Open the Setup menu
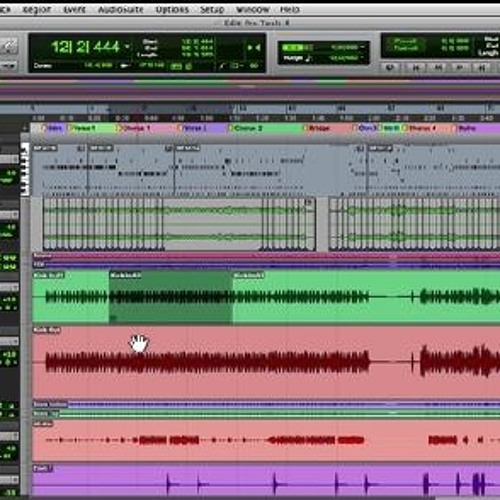Viewport: 500px width, 500px height. [x=212, y=10]
